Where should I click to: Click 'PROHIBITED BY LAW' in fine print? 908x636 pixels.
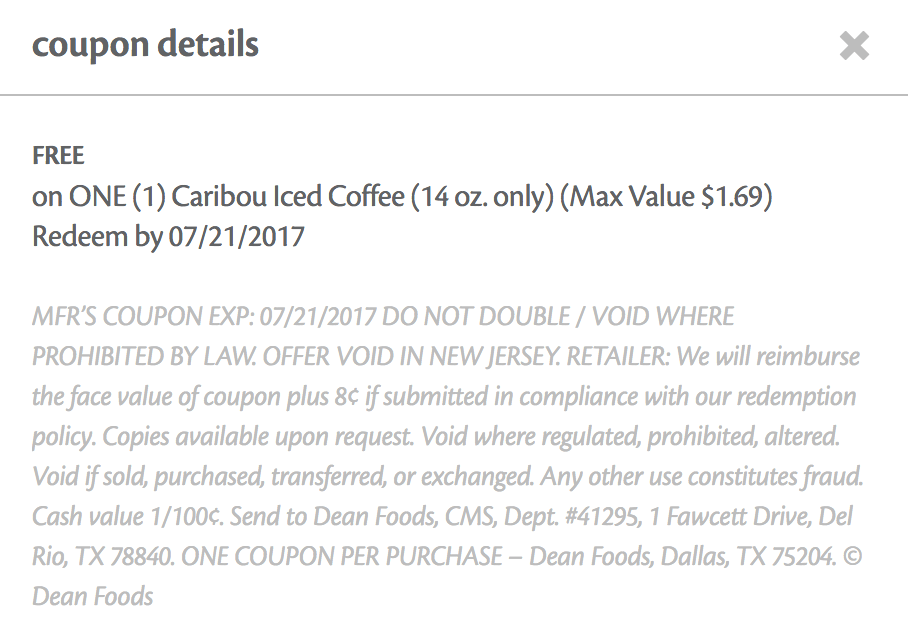tap(144, 356)
